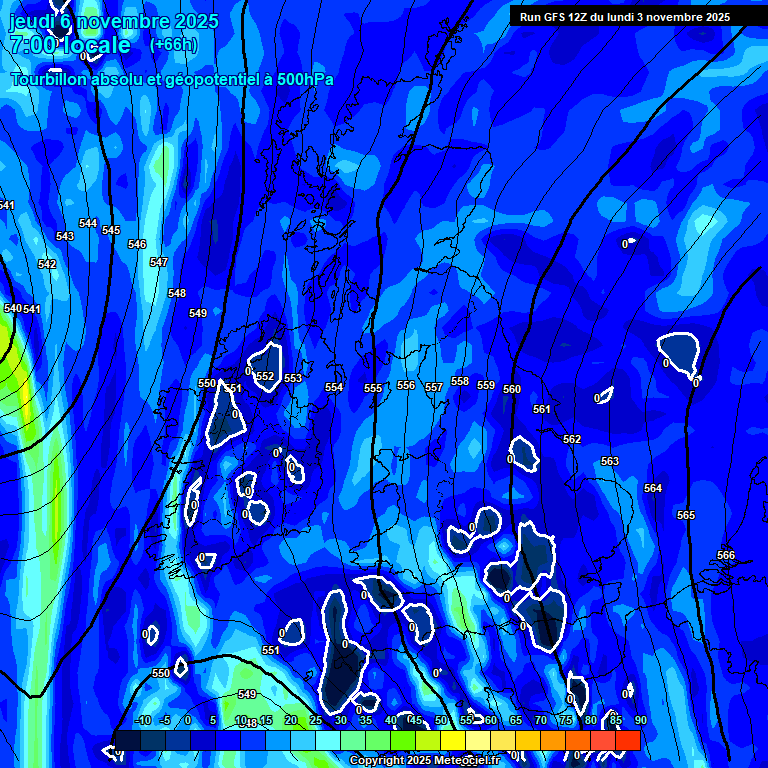768x768 pixels.
Task: Click the Run GFS 12Z header banner
Action: pyautogui.click(x=625, y=17)
